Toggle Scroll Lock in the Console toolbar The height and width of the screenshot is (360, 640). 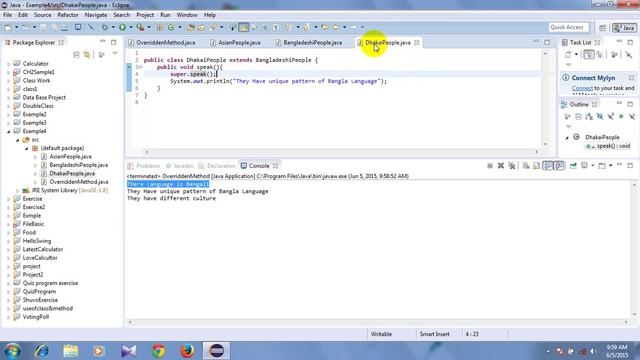[x=537, y=166]
